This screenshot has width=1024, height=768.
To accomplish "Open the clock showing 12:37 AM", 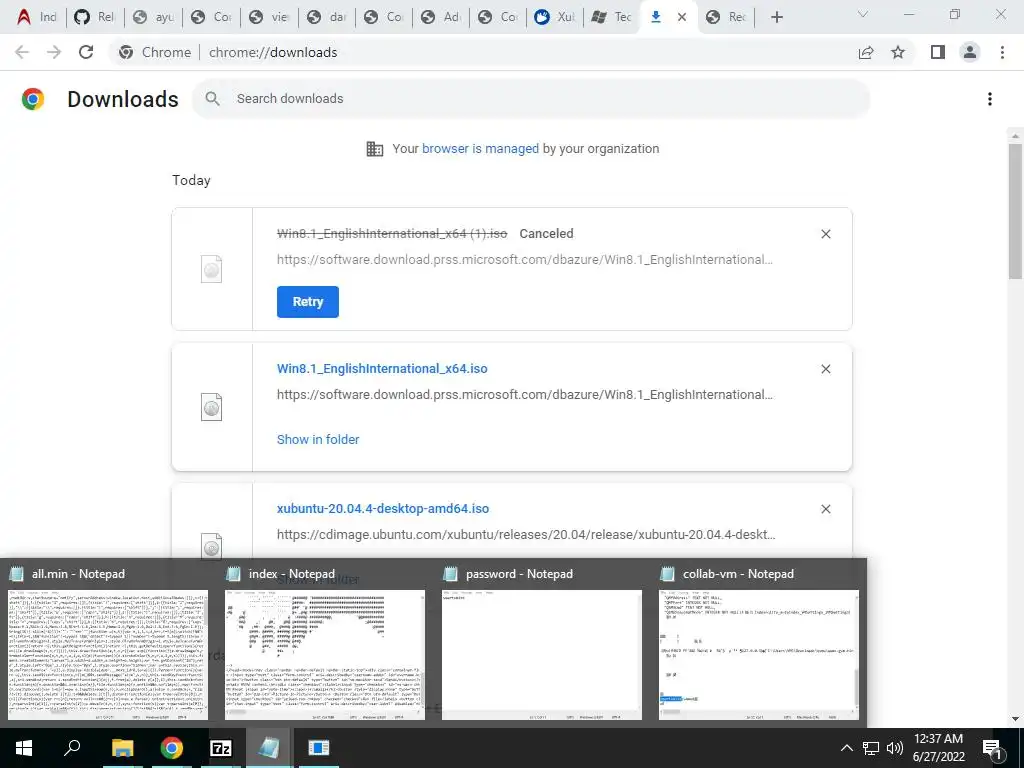I will tap(938, 748).
